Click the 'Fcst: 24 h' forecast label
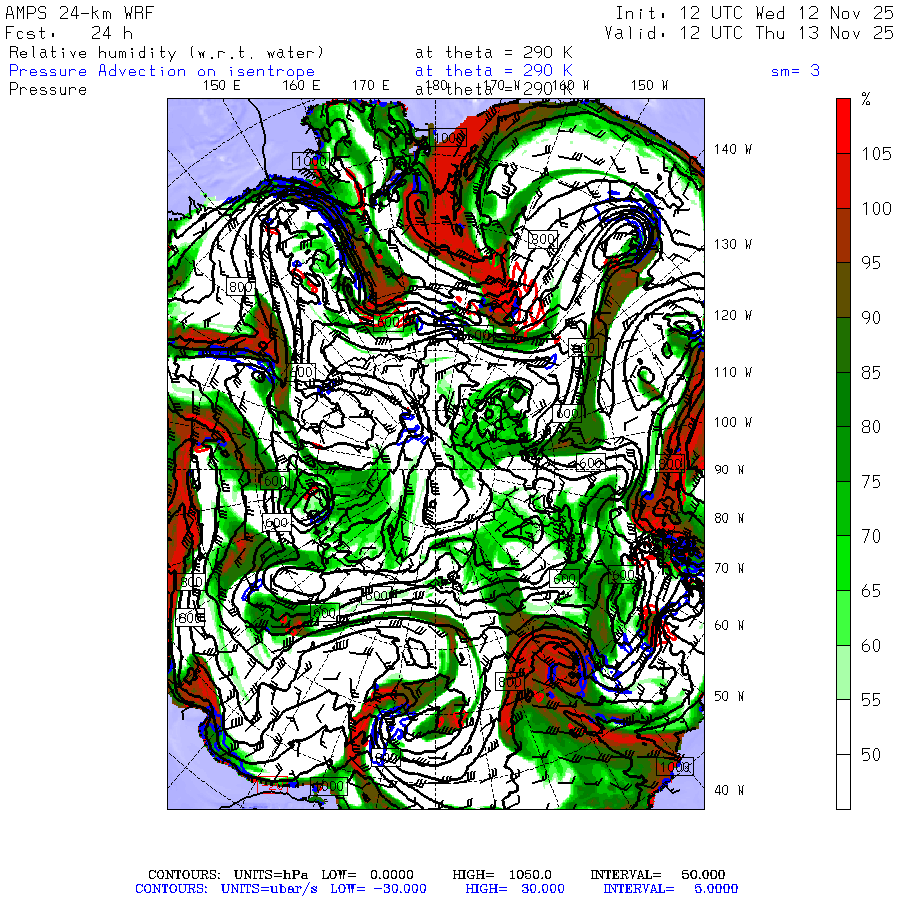Image resolution: width=900 pixels, height=900 pixels. [x=69, y=33]
